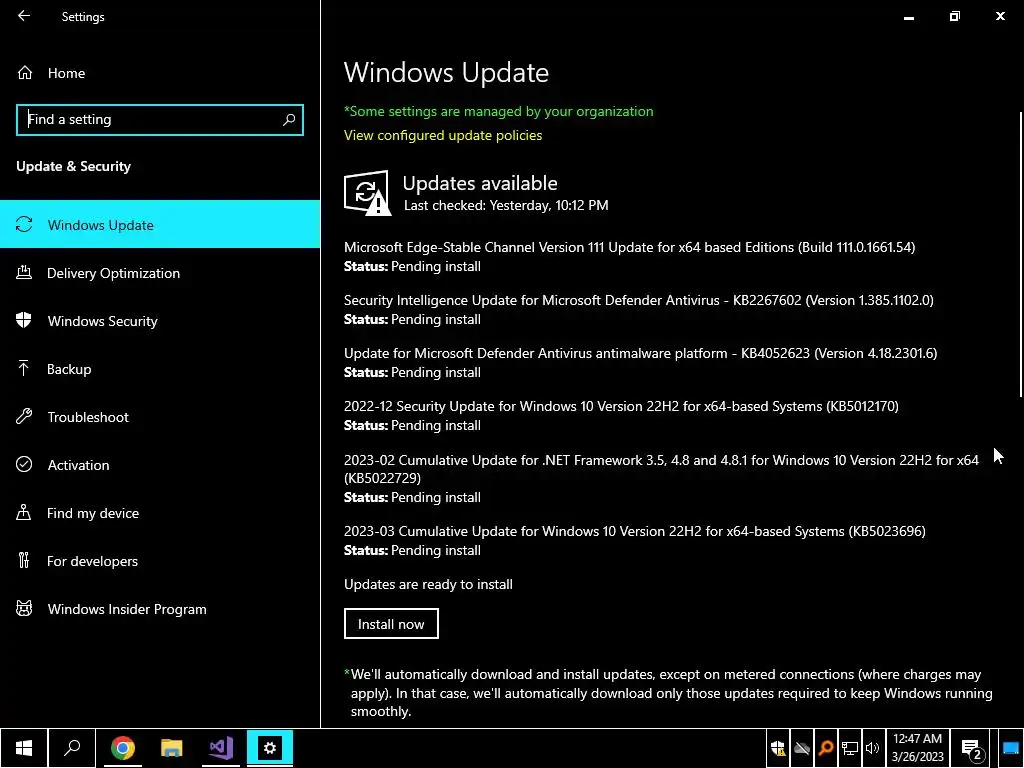The image size is (1024, 768).
Task: Open For developers settings
Action: tap(160, 561)
